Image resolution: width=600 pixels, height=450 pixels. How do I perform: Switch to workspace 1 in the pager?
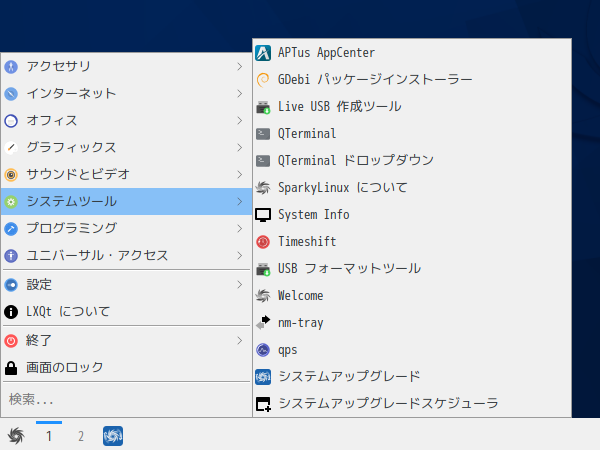pyautogui.click(x=49, y=436)
